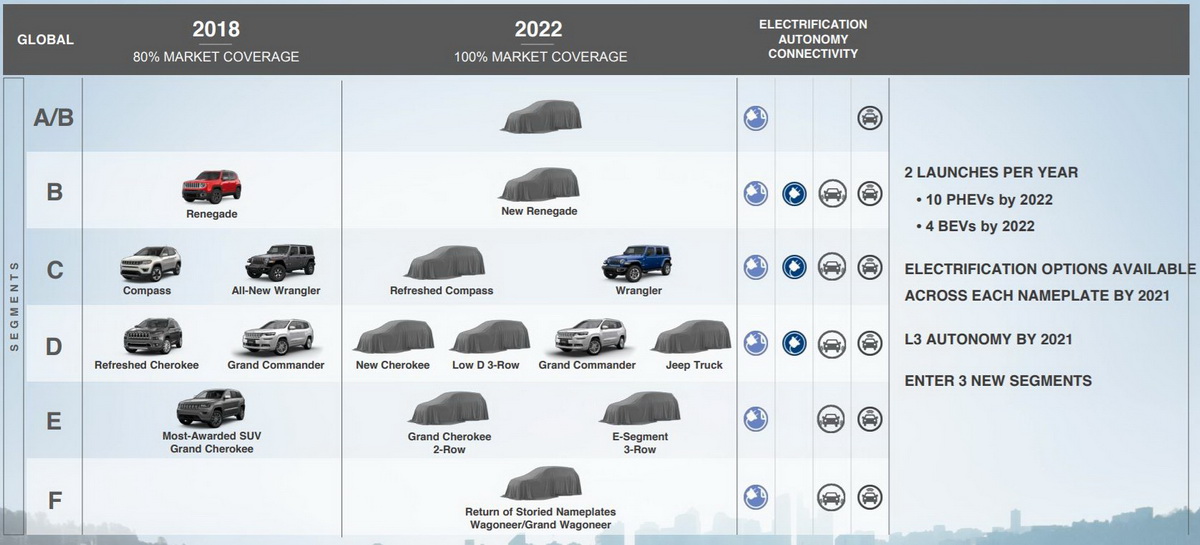The height and width of the screenshot is (545, 1200).
Task: Click the plain car autonomy icon in segment C row
Action: (832, 267)
